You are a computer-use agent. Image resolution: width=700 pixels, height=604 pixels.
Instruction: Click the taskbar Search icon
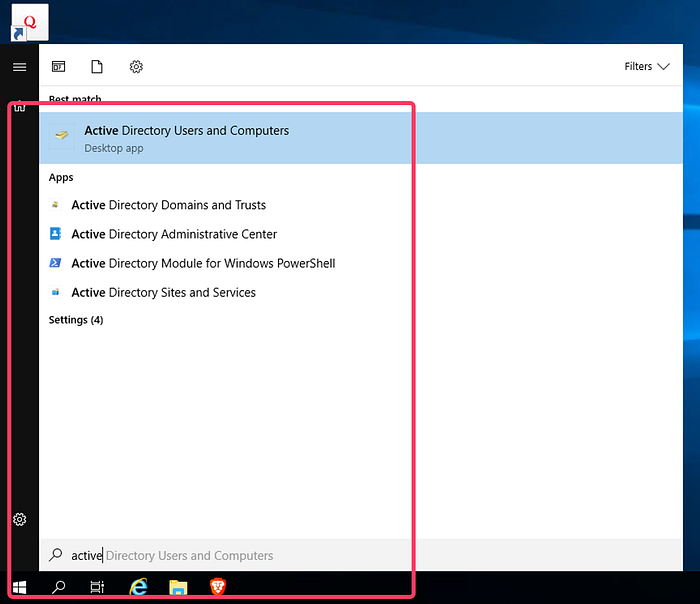58,587
